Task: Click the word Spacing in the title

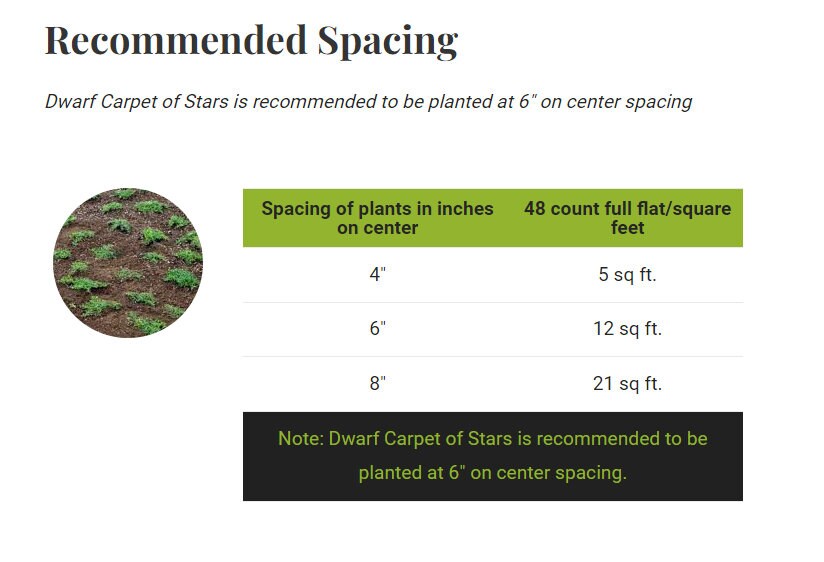Action: 388,42
